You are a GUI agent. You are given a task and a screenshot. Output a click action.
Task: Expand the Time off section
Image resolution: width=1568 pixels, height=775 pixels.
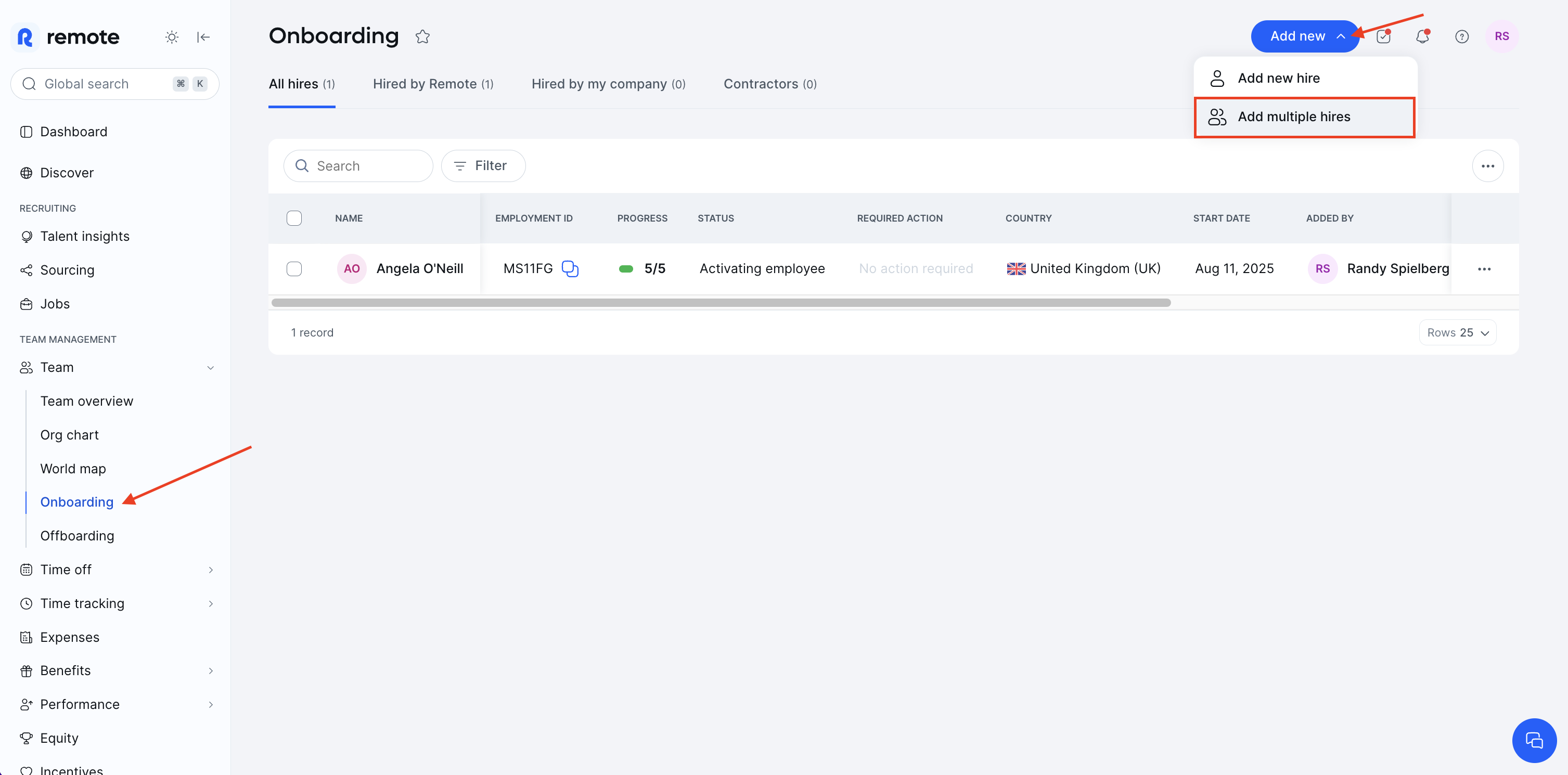(211, 570)
